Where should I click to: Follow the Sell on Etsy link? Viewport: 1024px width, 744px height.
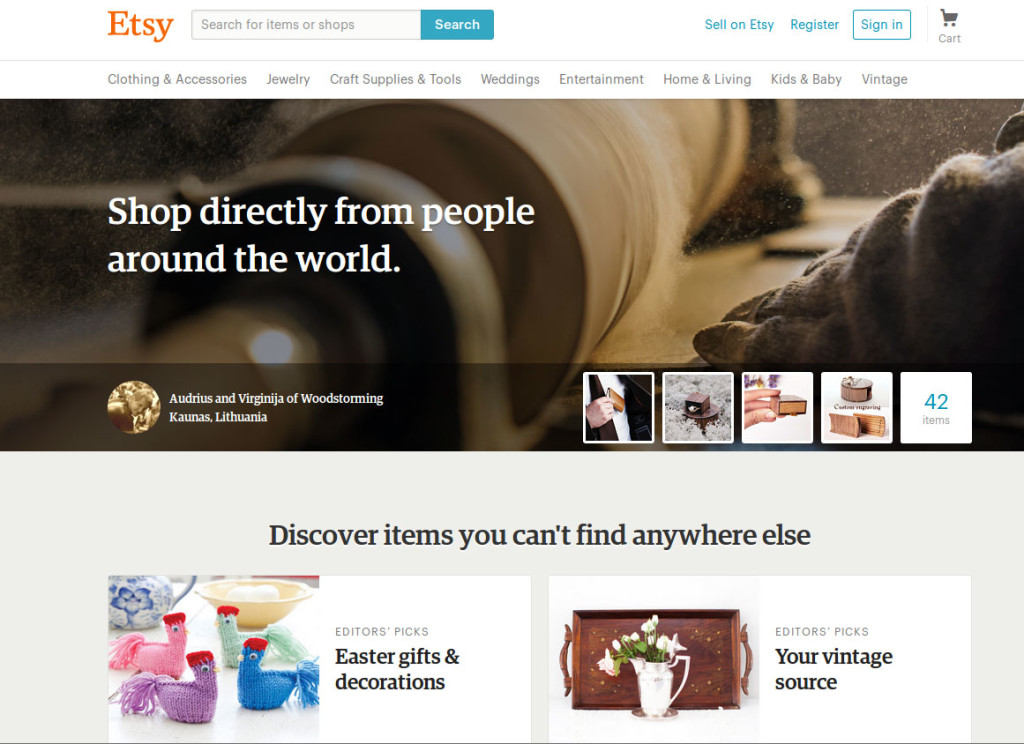[739, 25]
